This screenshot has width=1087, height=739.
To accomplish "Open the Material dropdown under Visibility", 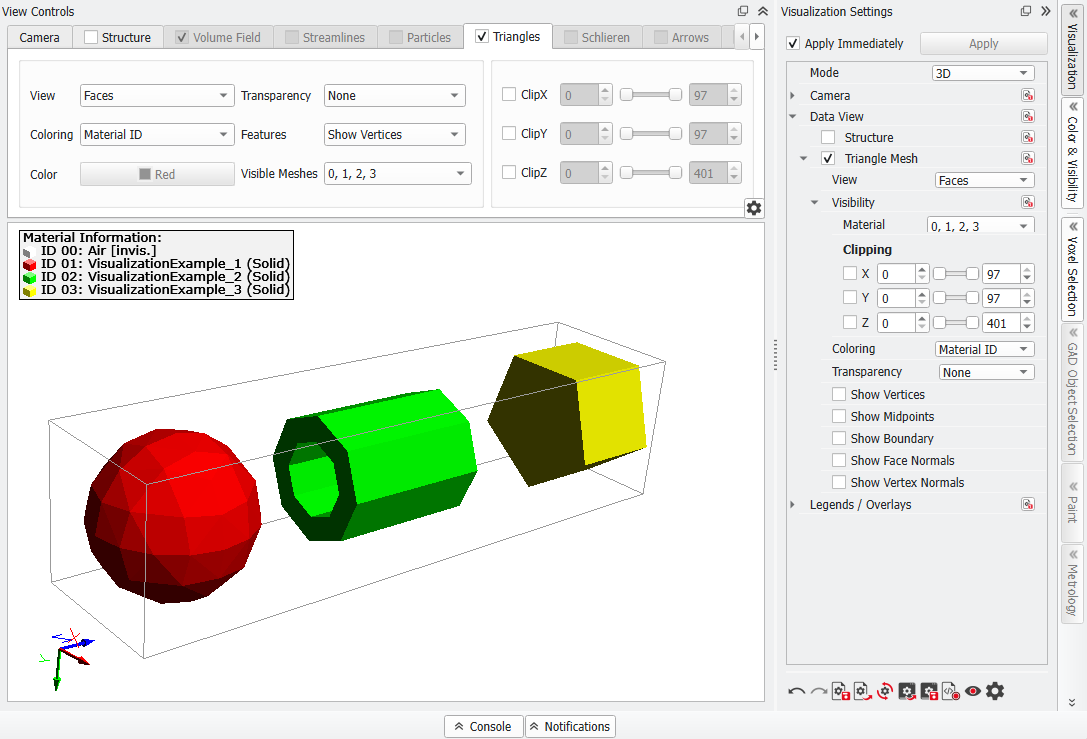I will click(x=980, y=225).
